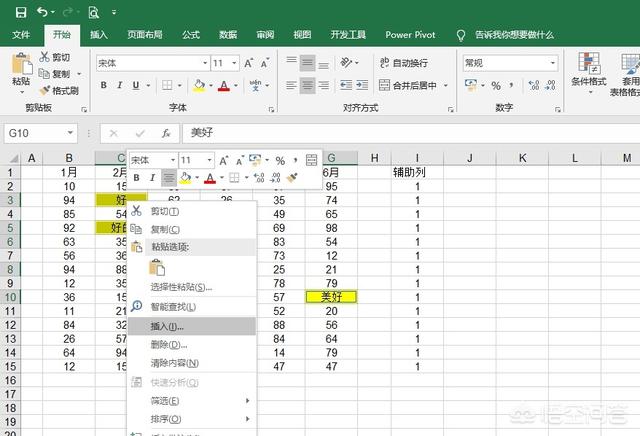This screenshot has width=640, height=436.
Task: Click the formula bar showing 美好
Action: point(411,133)
